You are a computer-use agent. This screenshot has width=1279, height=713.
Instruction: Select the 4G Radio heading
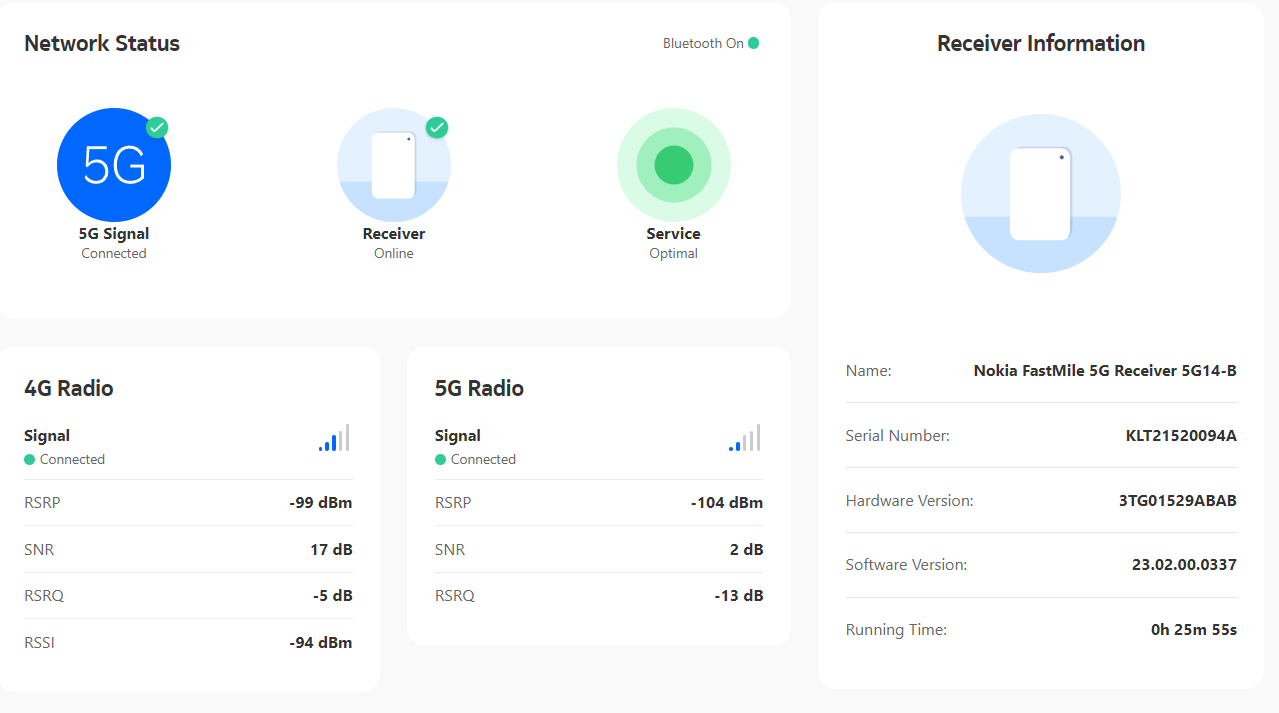[x=69, y=388]
